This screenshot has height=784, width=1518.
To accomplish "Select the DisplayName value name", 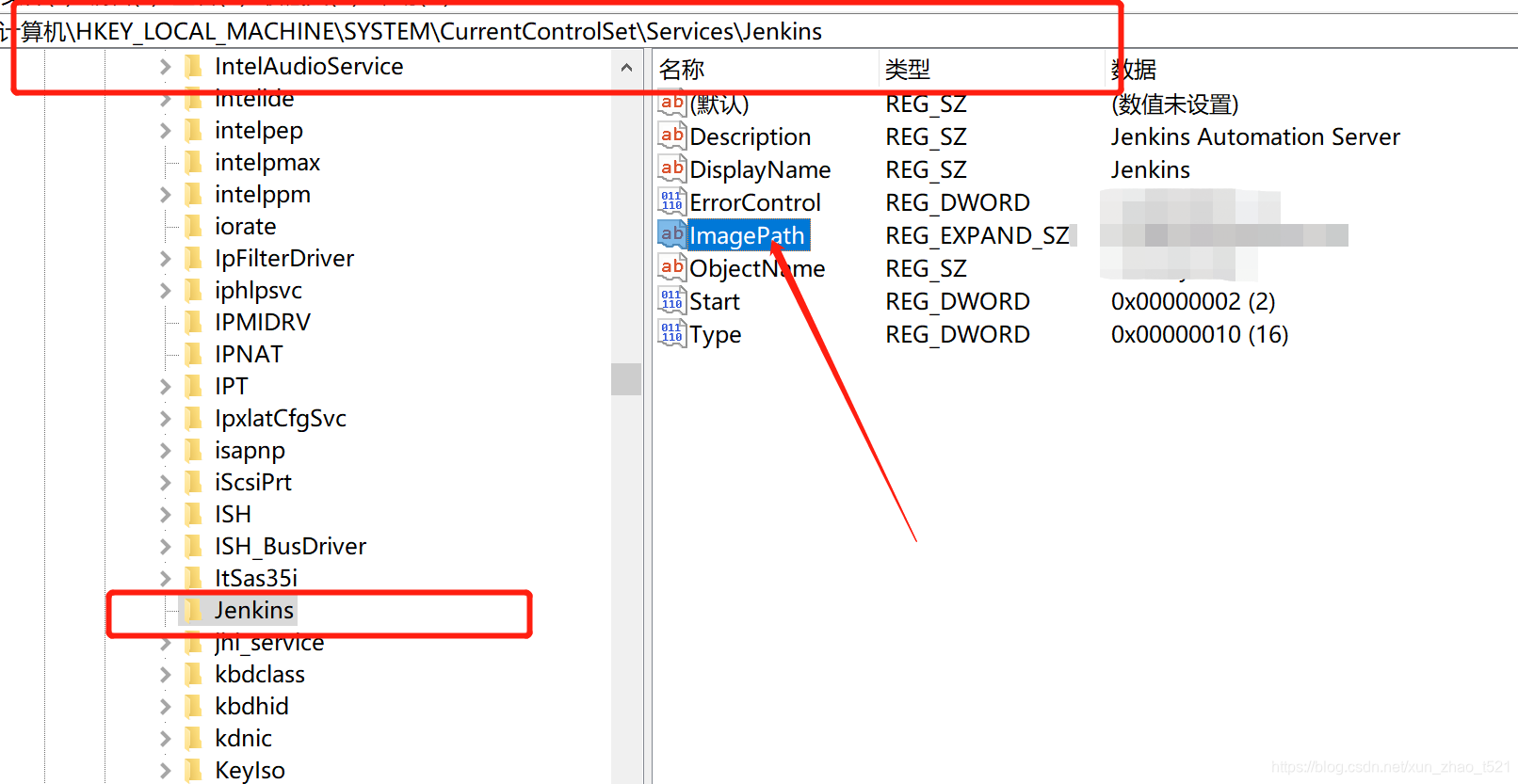I will tap(760, 169).
